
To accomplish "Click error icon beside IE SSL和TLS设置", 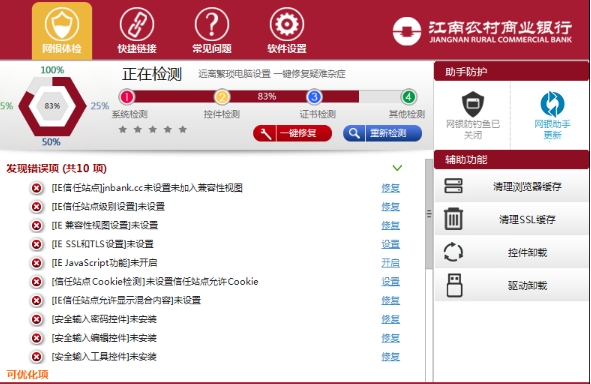I will click(x=37, y=244).
